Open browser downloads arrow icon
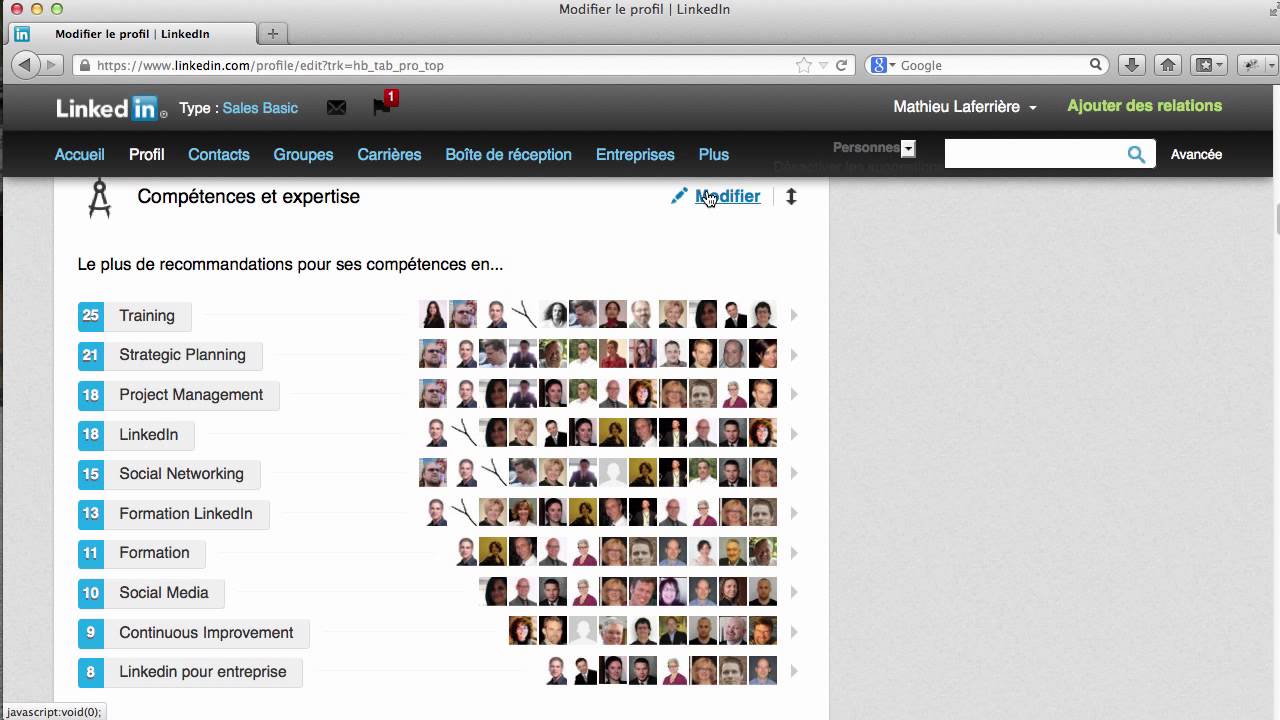Image resolution: width=1280 pixels, height=720 pixels. pos(1132,65)
